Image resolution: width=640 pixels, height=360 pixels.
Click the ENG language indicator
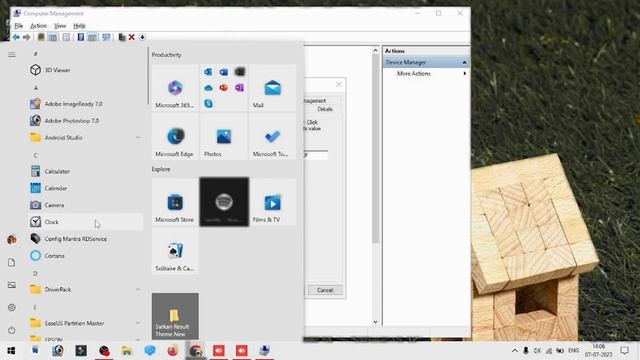tap(573, 351)
